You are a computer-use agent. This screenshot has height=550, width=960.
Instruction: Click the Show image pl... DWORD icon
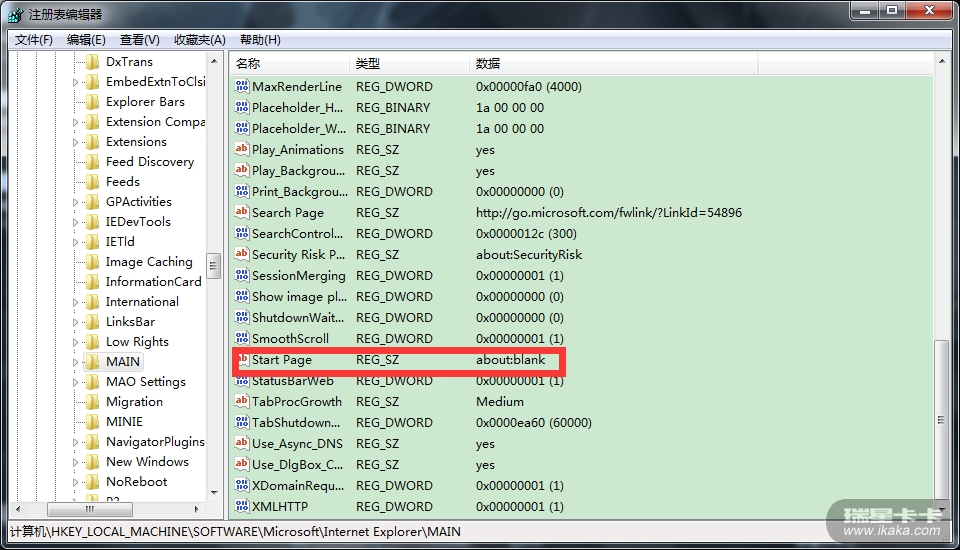click(x=242, y=296)
